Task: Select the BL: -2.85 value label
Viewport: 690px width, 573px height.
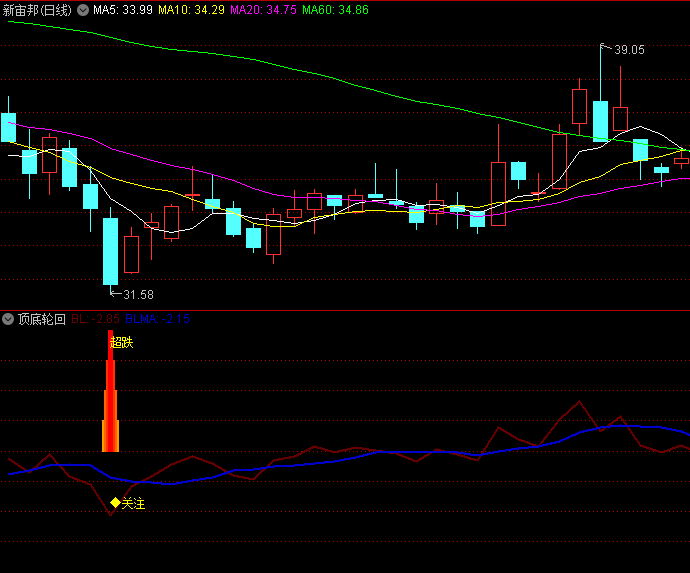Action: click(x=95, y=319)
